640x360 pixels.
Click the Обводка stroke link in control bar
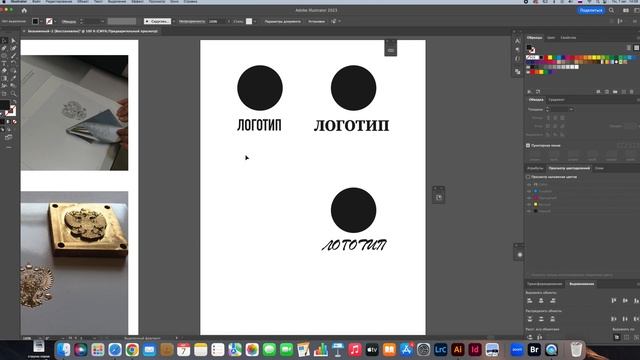coord(69,21)
